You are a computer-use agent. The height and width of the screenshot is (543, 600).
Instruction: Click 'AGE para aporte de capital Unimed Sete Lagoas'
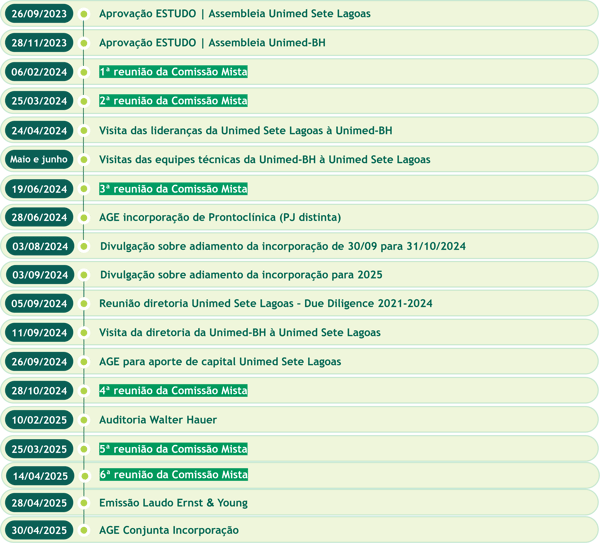point(220,362)
